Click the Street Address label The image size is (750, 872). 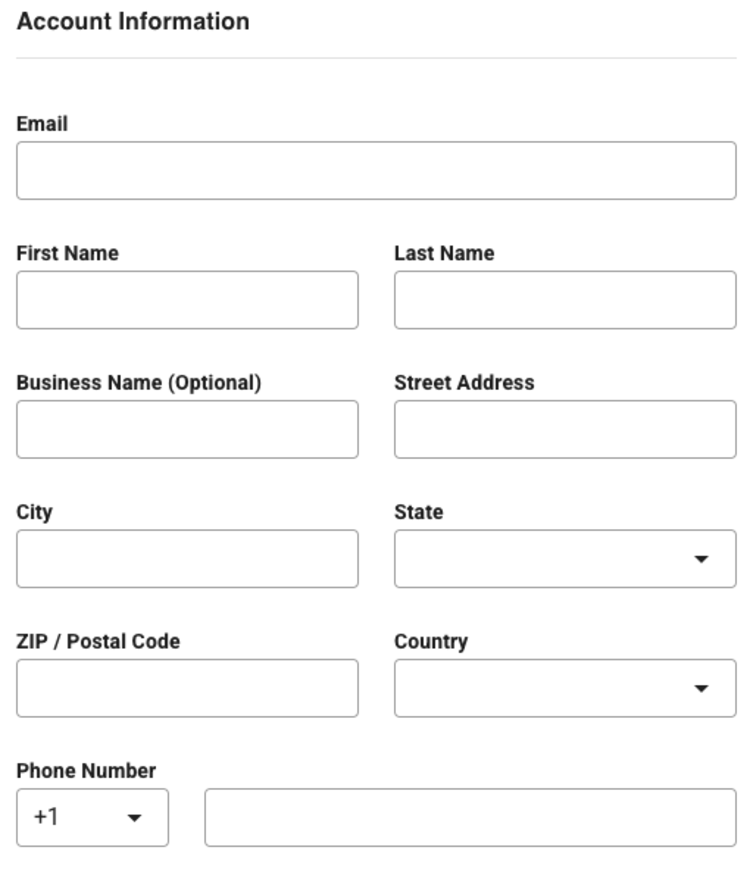click(x=464, y=382)
